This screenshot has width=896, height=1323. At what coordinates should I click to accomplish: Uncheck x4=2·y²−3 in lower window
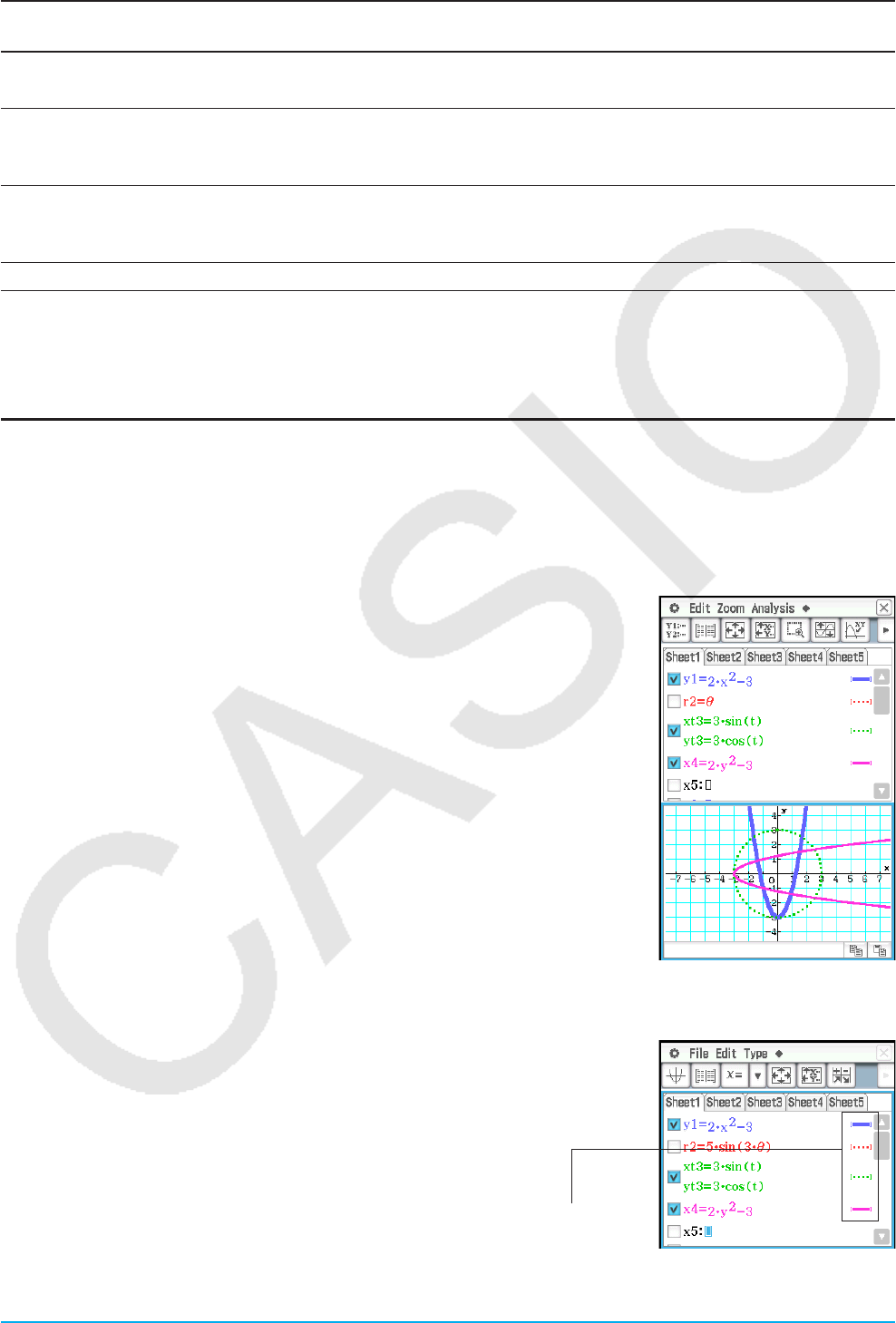[x=674, y=1209]
